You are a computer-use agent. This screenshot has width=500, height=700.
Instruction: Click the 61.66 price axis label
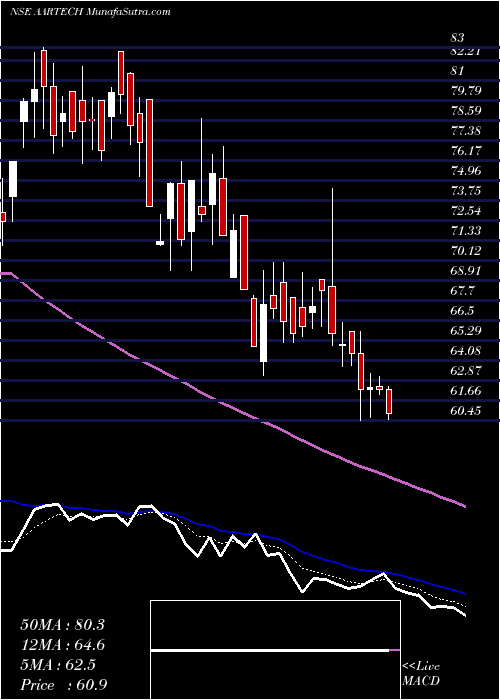click(465, 391)
